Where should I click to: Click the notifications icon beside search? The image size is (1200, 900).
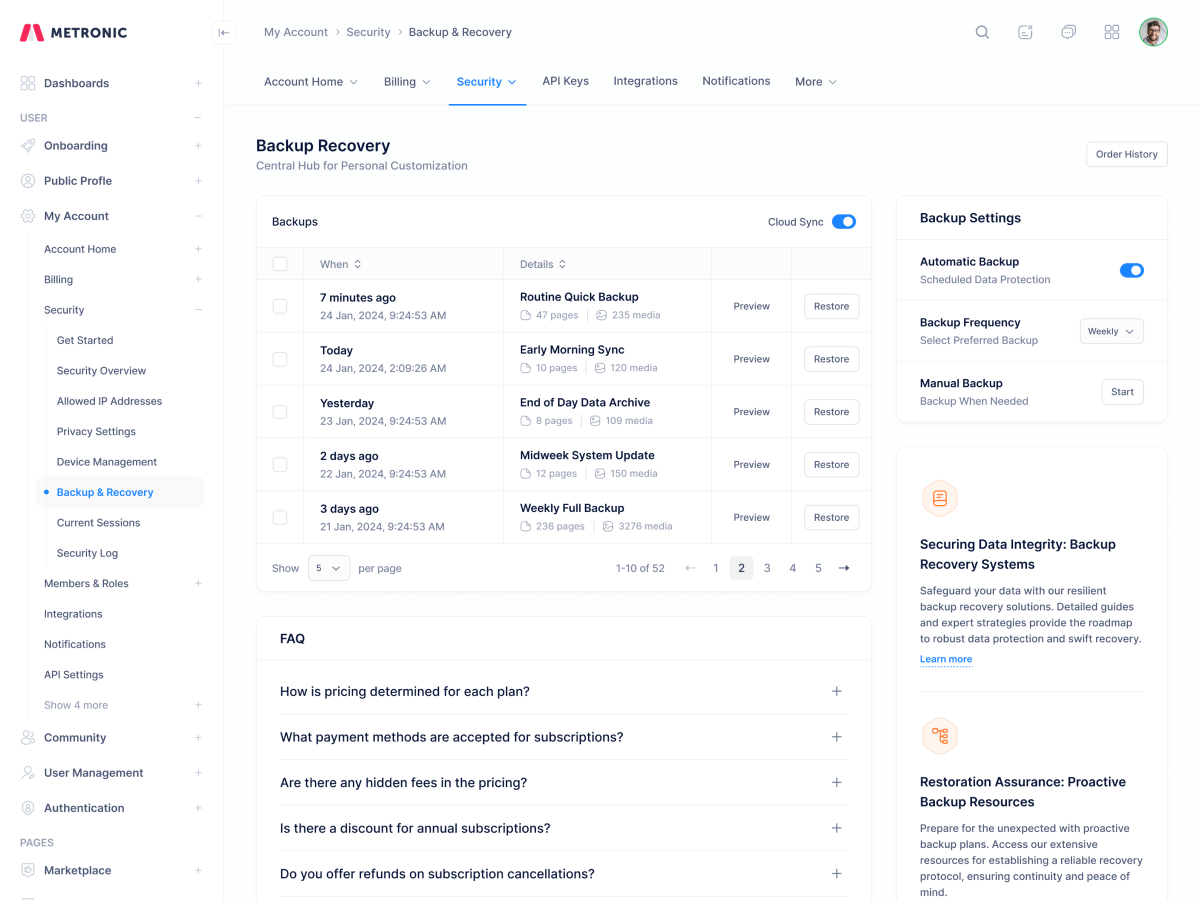pos(1025,32)
